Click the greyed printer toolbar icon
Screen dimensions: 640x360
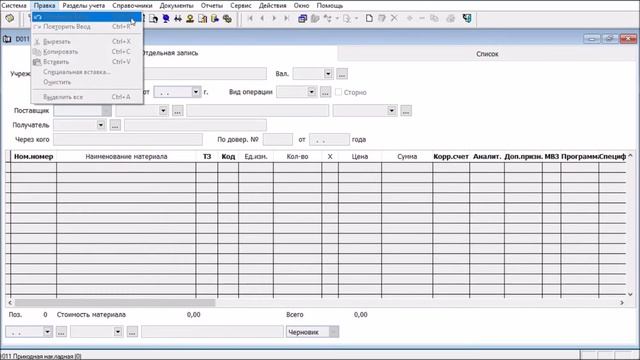[451, 18]
